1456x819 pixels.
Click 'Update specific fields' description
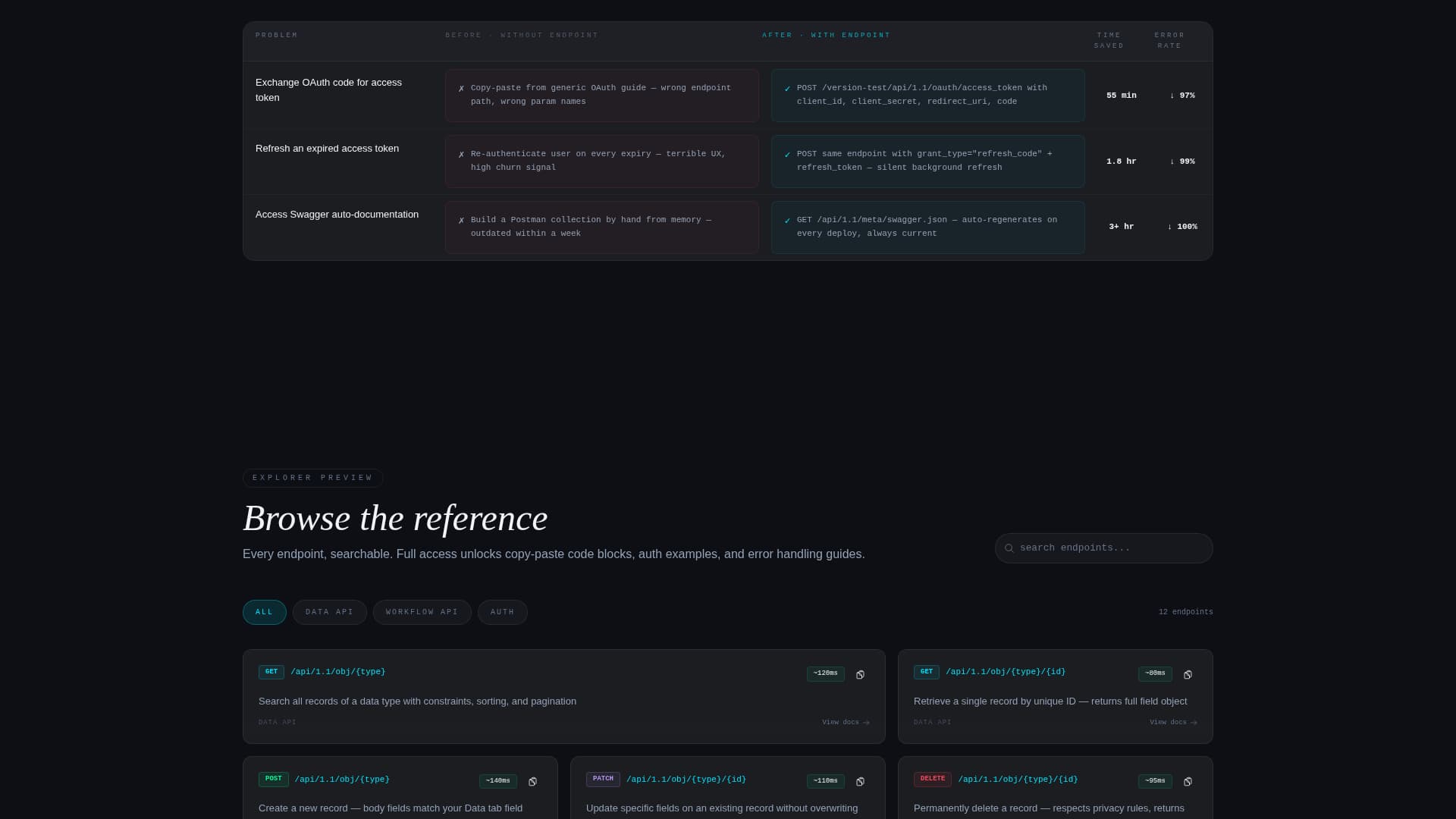pos(722,808)
